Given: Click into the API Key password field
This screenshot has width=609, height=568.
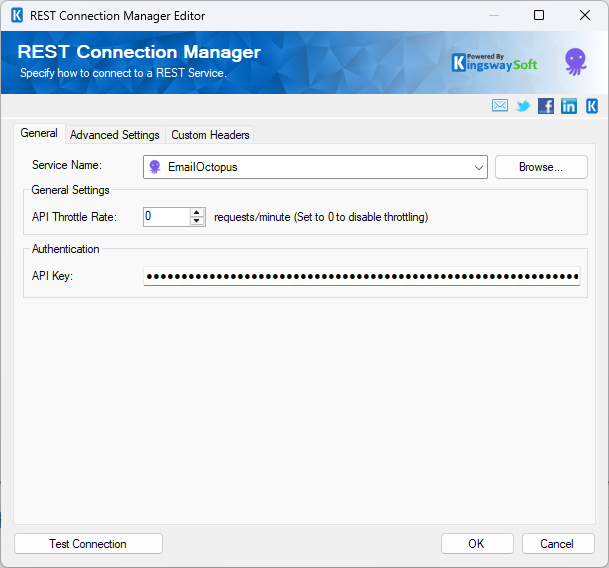Looking at the screenshot, I should pos(362,276).
